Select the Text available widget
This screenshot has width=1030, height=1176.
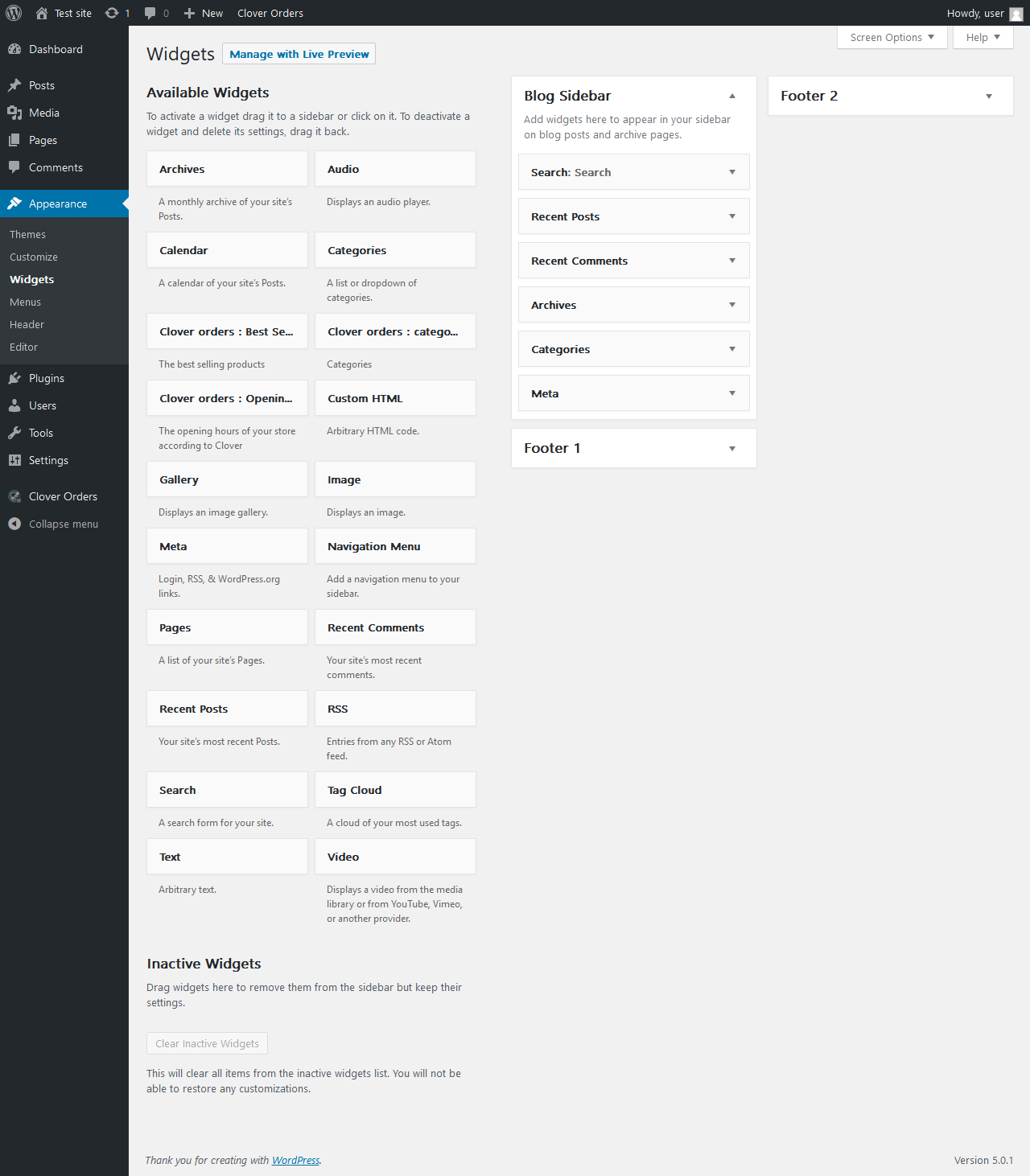coord(227,857)
